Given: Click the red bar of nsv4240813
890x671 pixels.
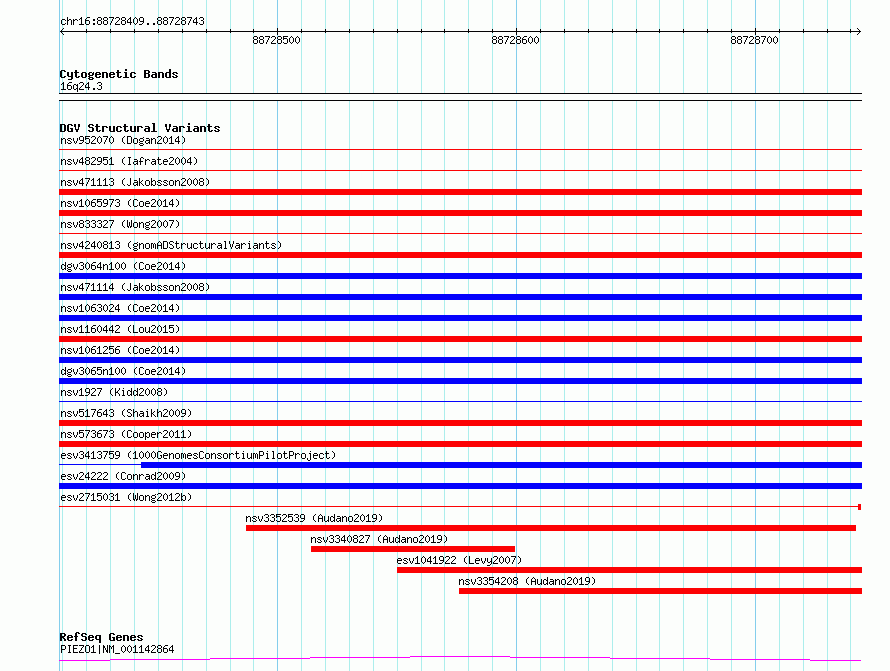Looking at the screenshot, I should coord(460,255).
